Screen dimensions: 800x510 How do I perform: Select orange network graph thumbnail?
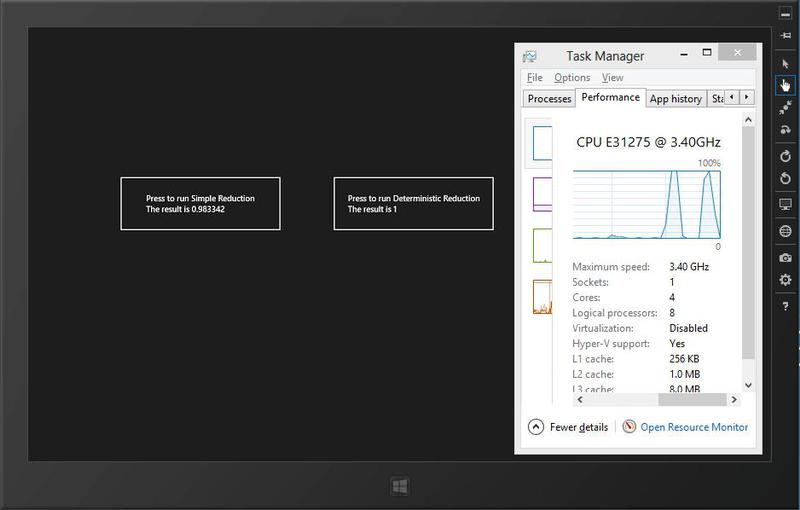tap(542, 296)
